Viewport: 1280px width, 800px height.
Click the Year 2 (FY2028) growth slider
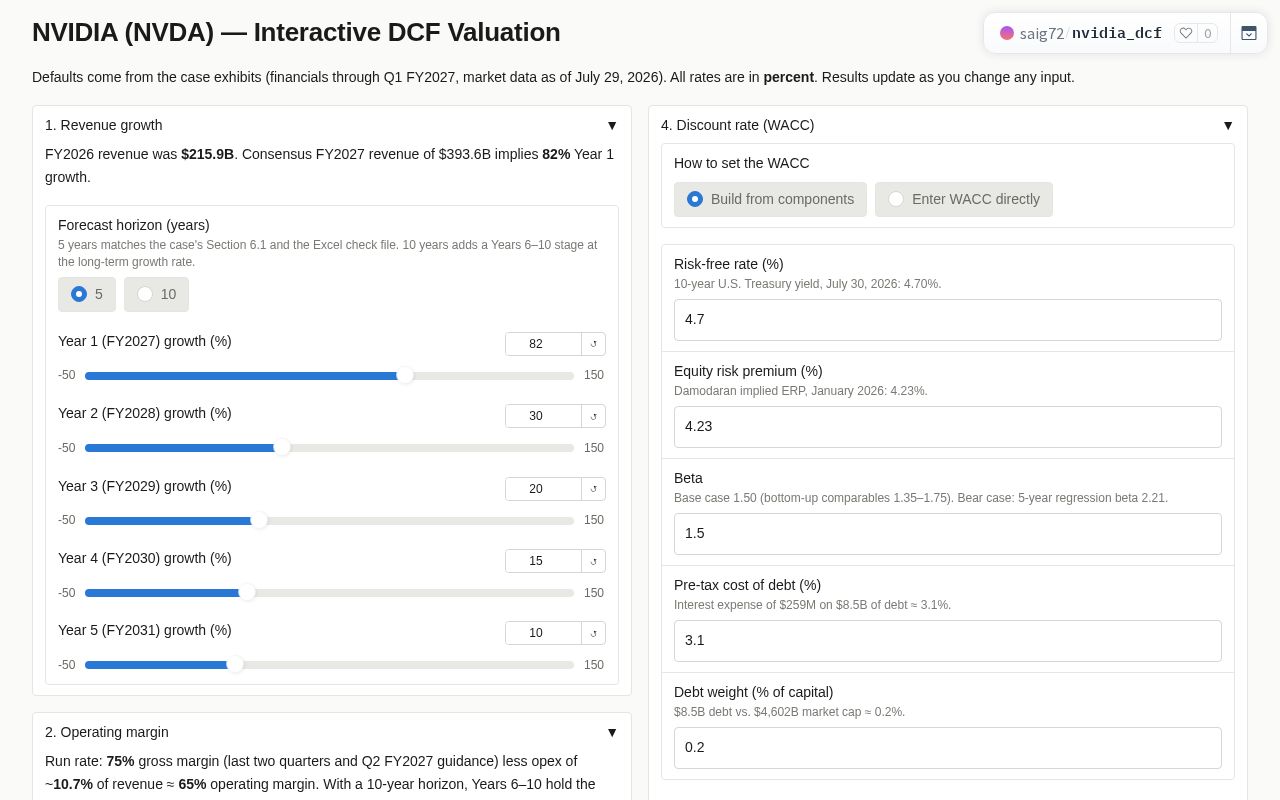click(x=329, y=448)
